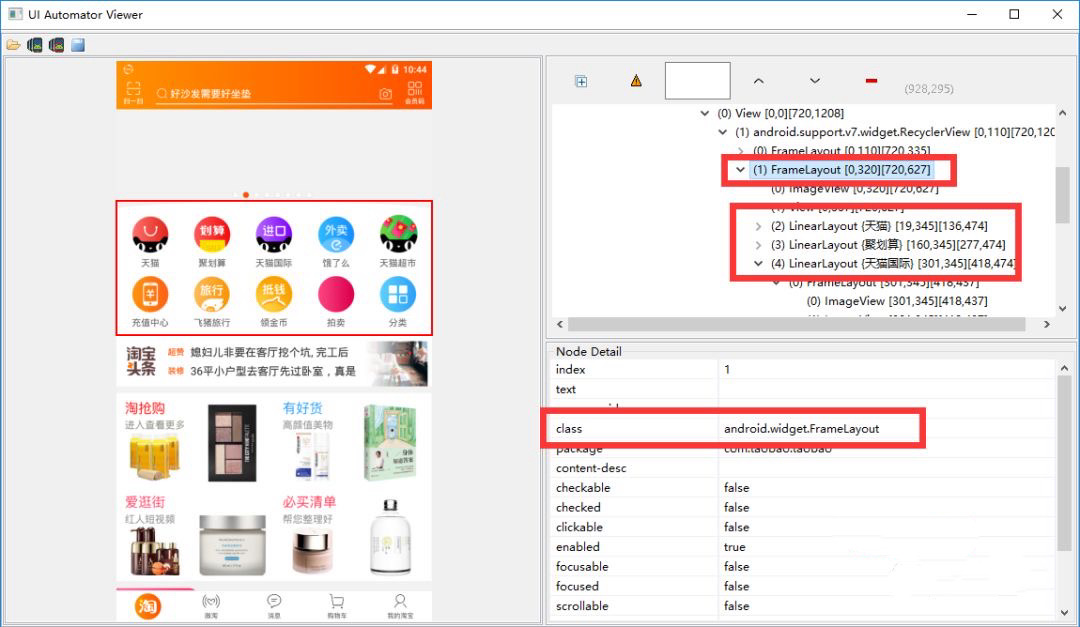Open headline 媳妇儿非要在客厅挖个坑
This screenshot has width=1080, height=627.
click(269, 352)
